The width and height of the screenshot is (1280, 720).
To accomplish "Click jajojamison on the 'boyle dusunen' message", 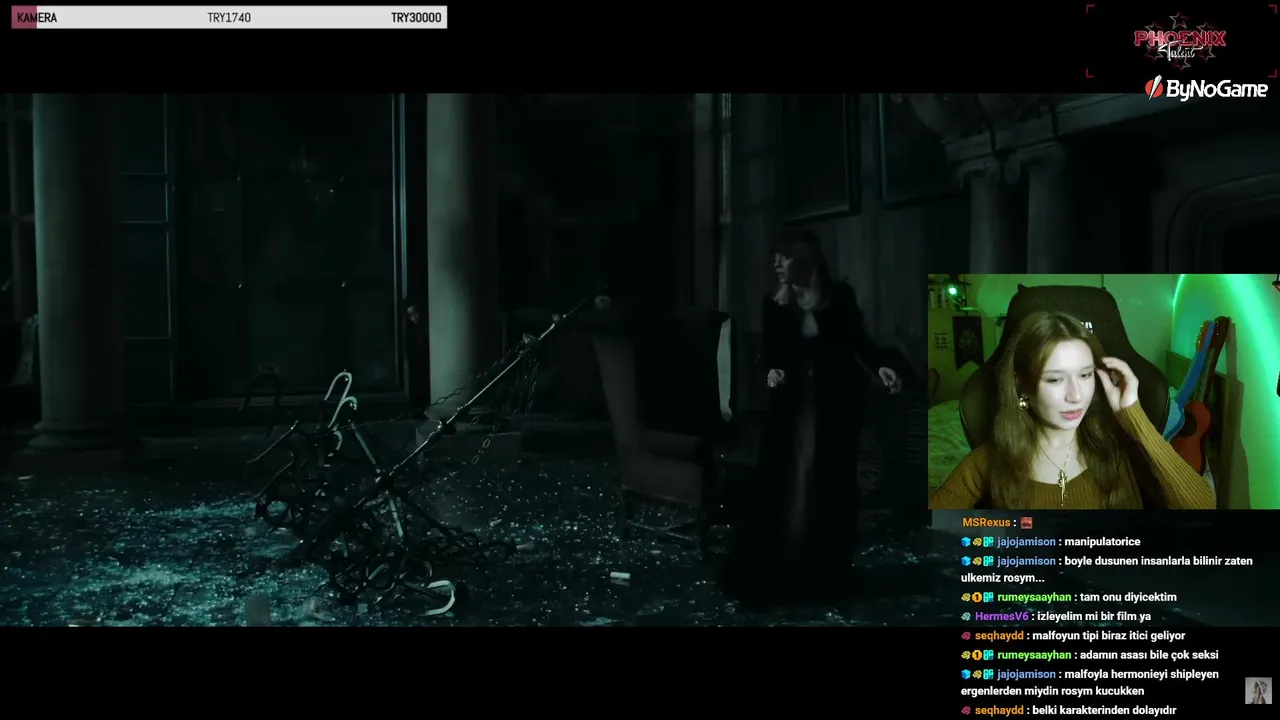I will pyautogui.click(x=1026, y=561).
